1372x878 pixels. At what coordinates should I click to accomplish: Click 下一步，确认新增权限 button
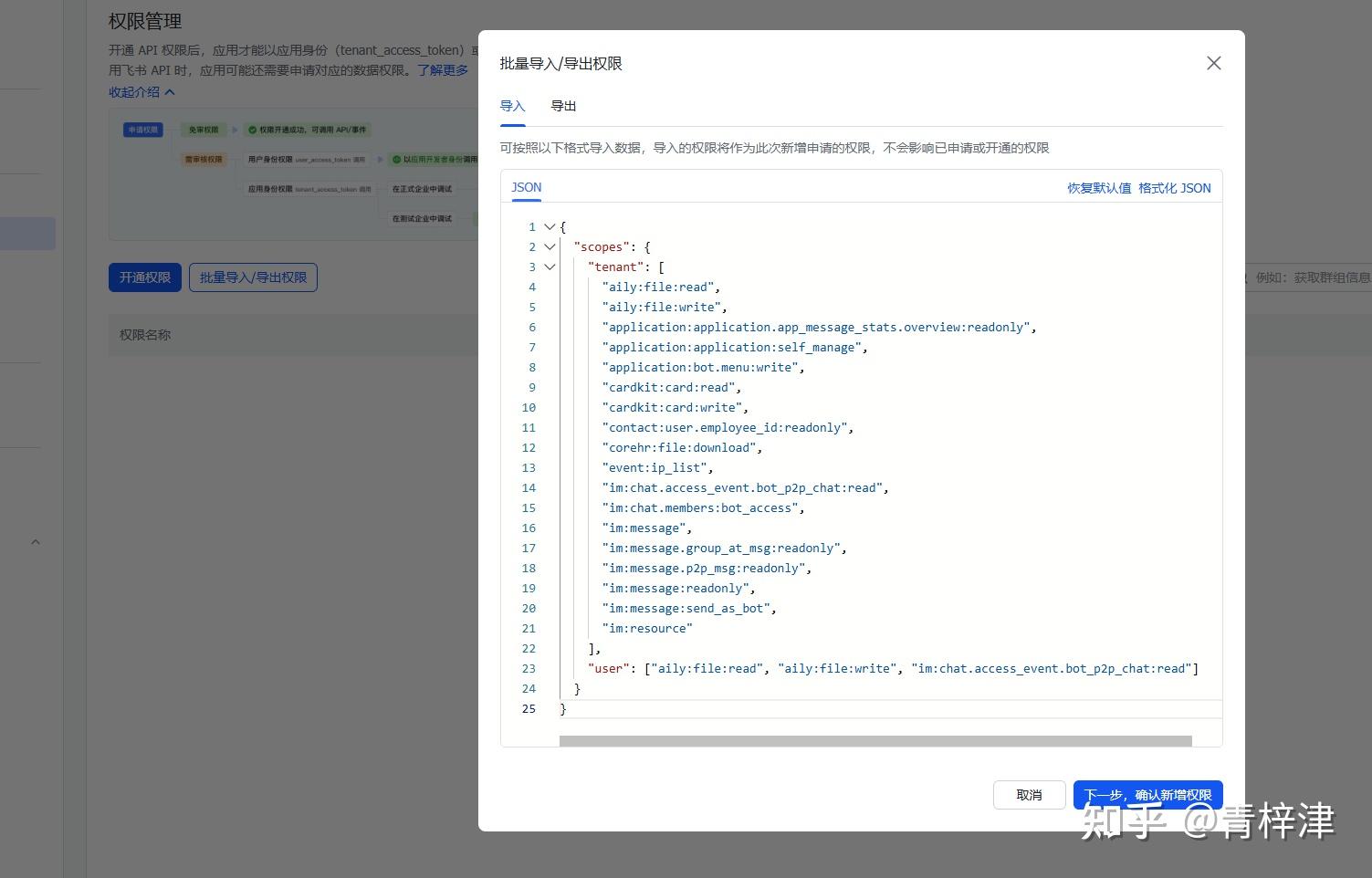[1147, 795]
